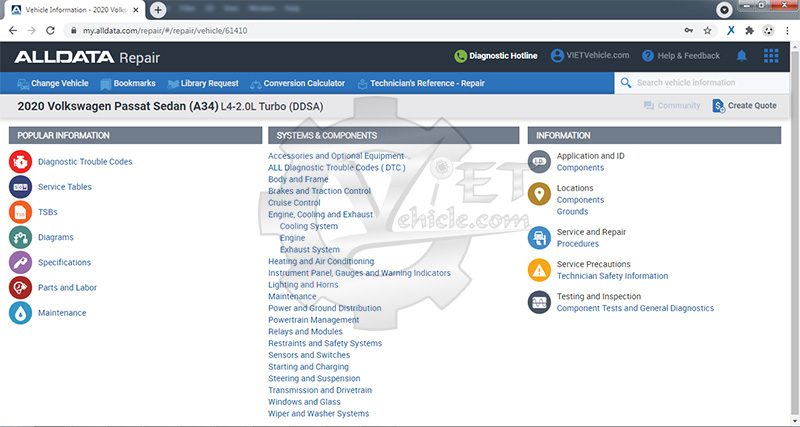Open the Exhaust System sub-item
Viewport: 800px width, 427px height.
pos(310,249)
